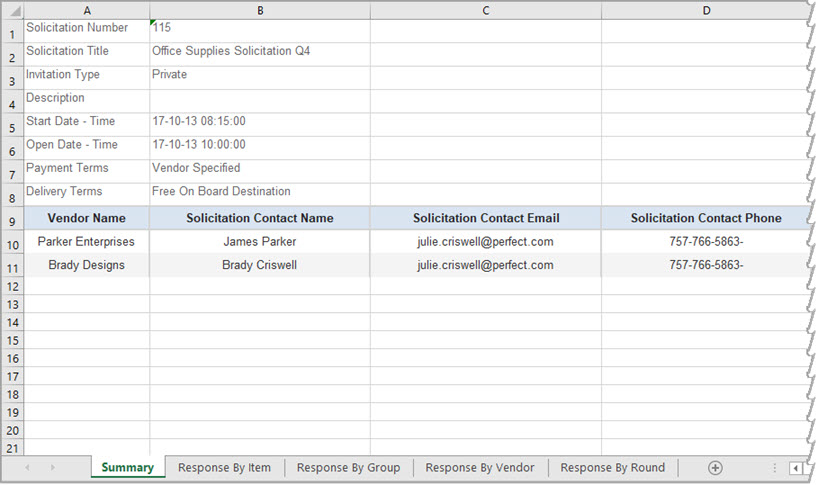Click the Solicitation Title label cell
818x485 pixels.
pyautogui.click(x=87, y=54)
